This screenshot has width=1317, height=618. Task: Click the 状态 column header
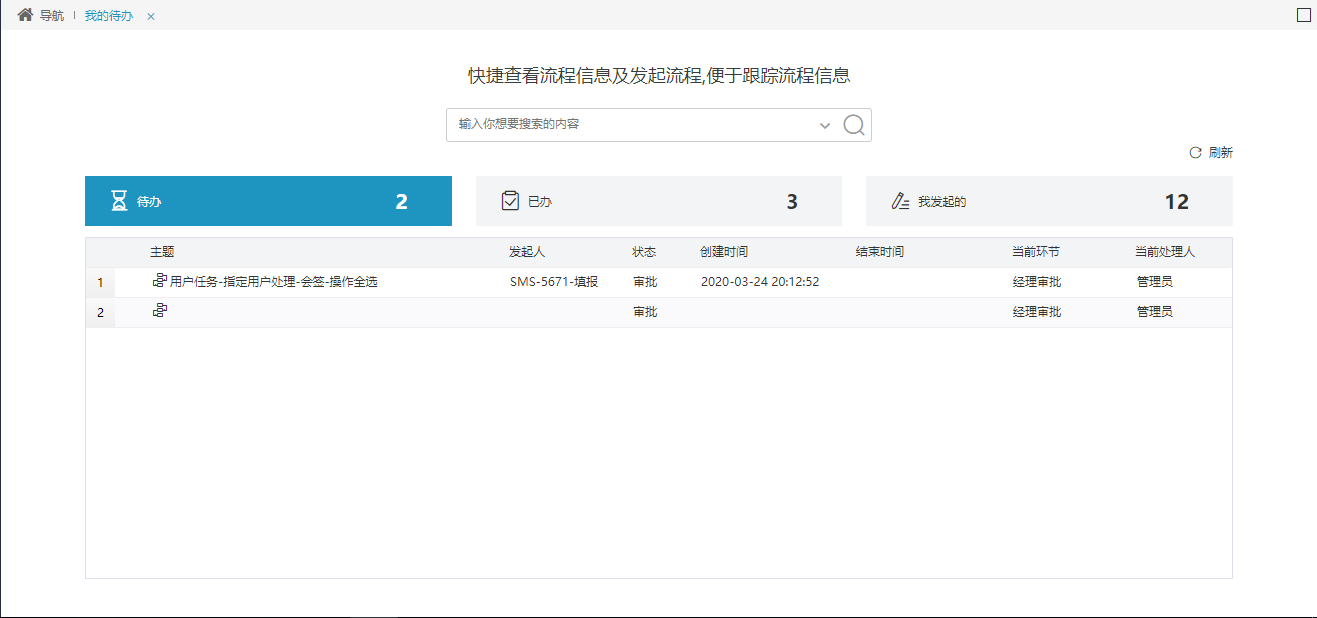pyautogui.click(x=644, y=252)
